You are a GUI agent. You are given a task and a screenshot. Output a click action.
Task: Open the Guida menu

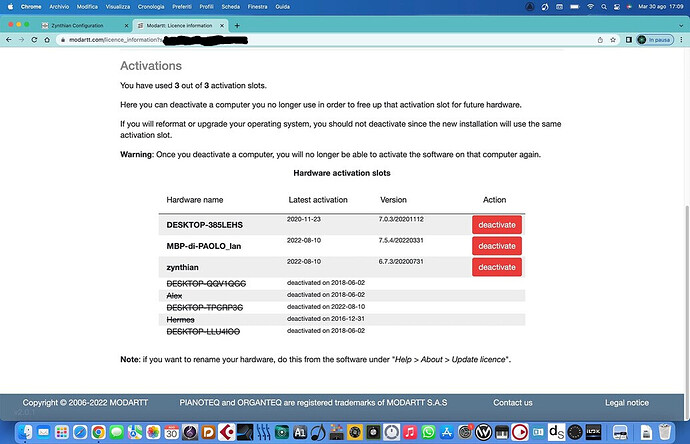(283, 7)
